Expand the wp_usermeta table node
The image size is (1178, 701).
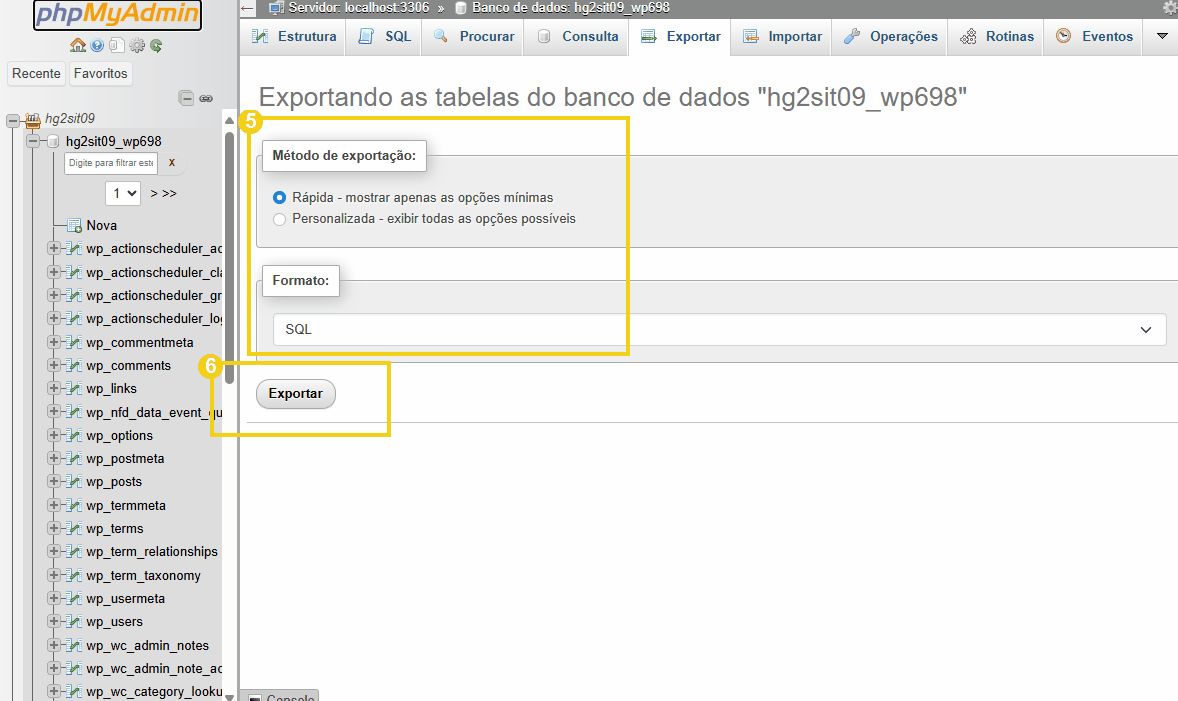pos(53,598)
